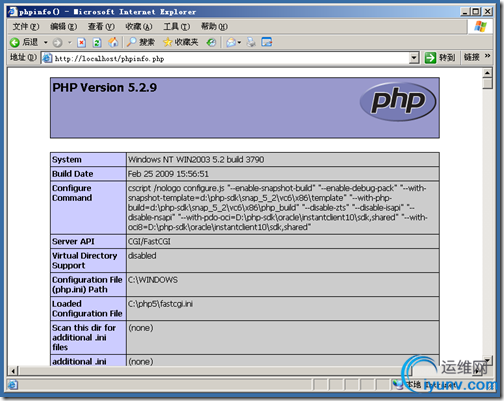
Task: Expand the Links toolbar chevron
Action: coord(487,56)
